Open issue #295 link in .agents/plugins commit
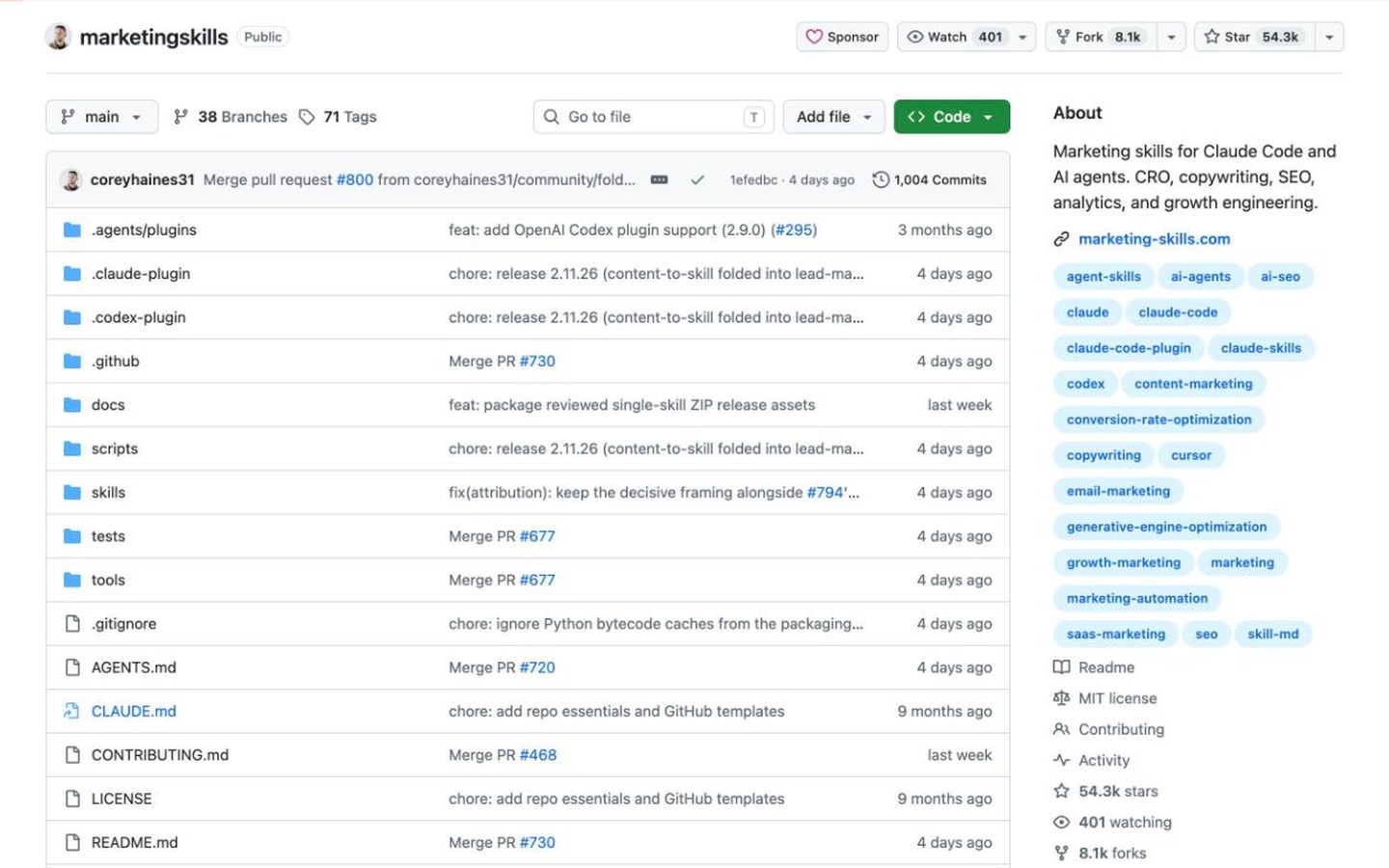Image resolution: width=1389 pixels, height=868 pixels. 794,230
